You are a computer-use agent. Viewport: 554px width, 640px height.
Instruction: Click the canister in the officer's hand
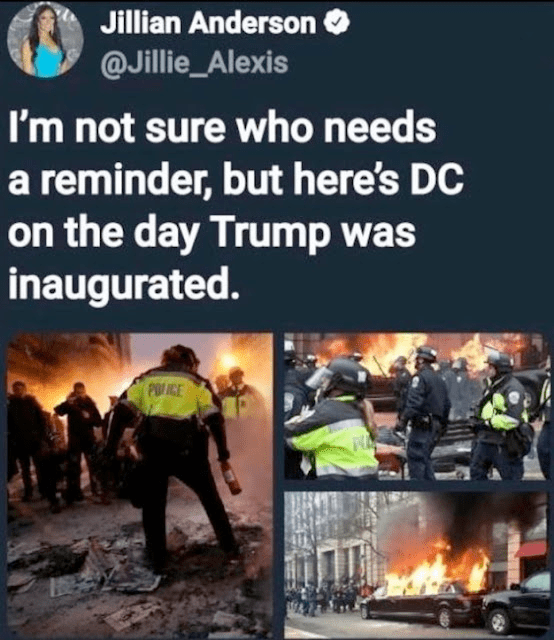(x=231, y=478)
